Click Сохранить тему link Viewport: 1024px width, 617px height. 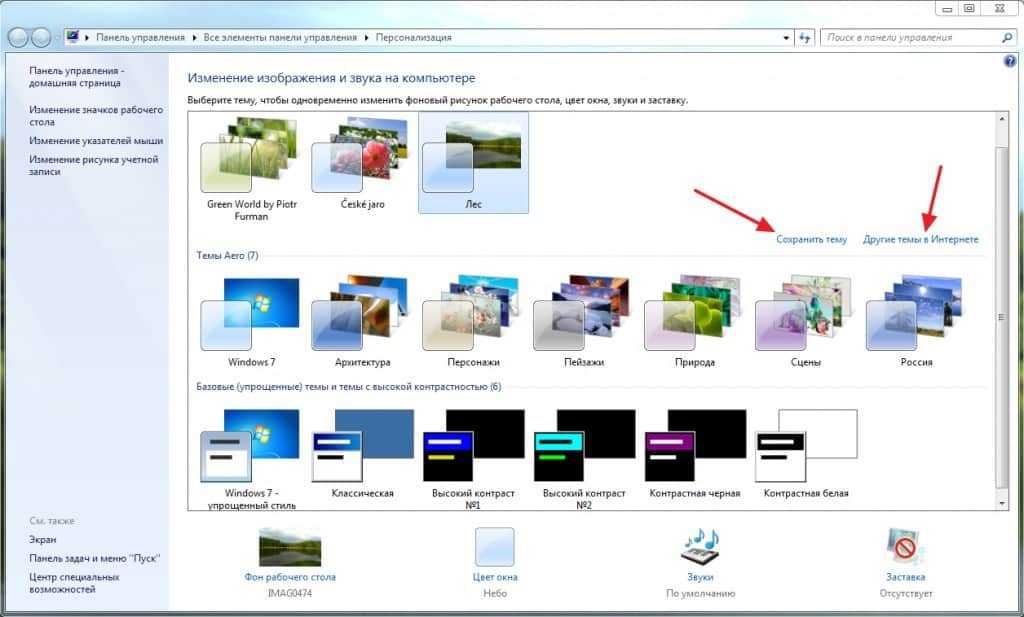click(811, 240)
